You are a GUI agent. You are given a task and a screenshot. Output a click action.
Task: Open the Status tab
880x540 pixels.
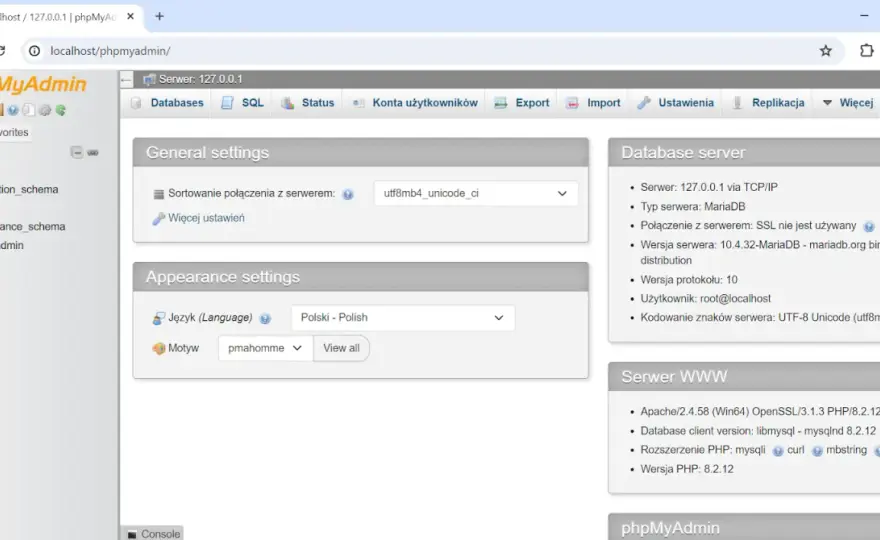pyautogui.click(x=308, y=103)
